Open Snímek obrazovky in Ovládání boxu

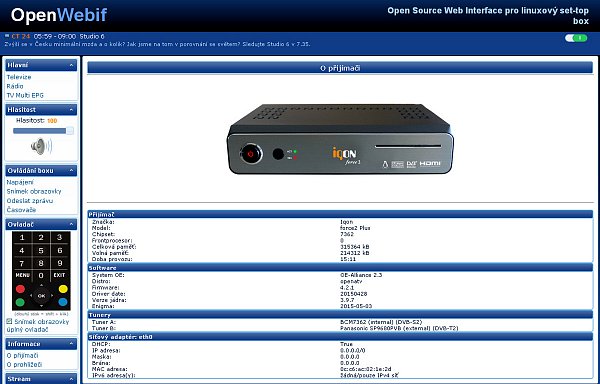click(34, 191)
